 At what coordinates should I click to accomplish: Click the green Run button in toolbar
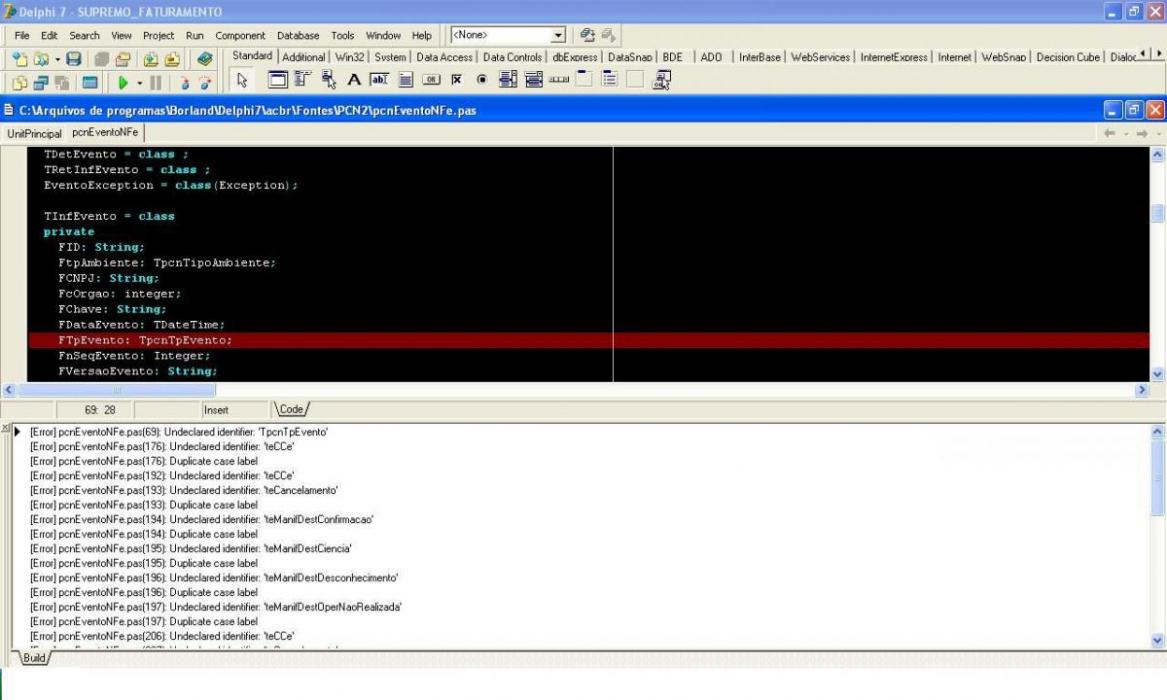123,83
